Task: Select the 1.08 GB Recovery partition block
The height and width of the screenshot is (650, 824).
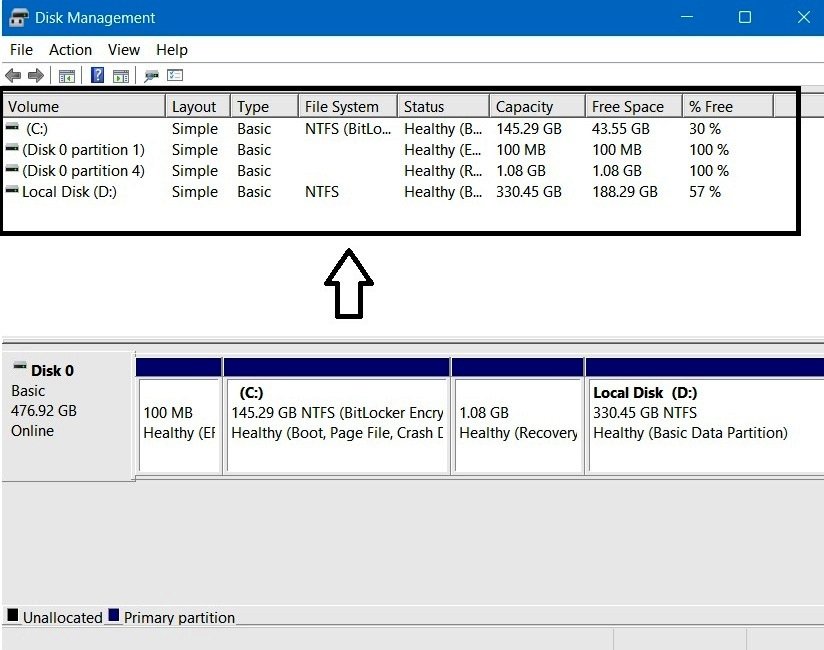Action: (x=518, y=416)
